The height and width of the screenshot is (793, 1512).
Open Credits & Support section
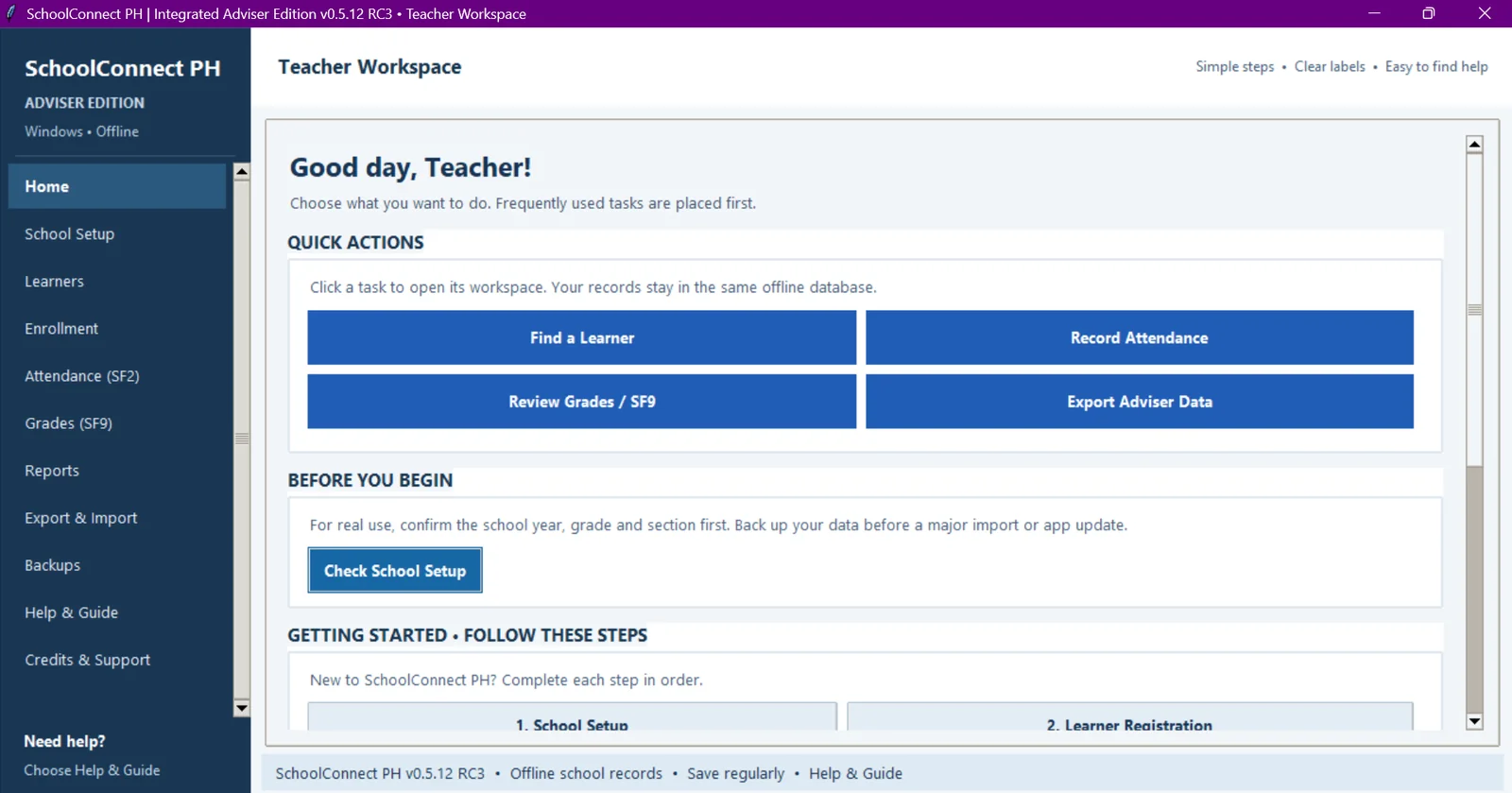pos(117,659)
